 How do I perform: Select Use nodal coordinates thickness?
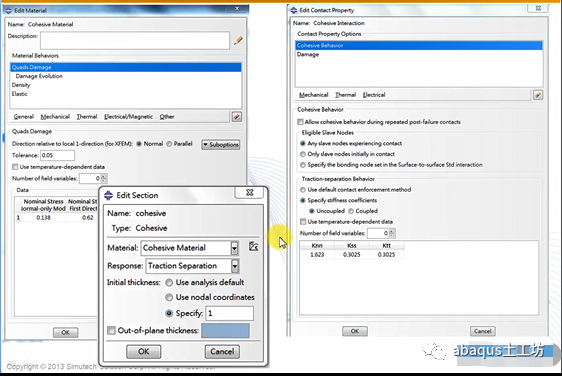pyautogui.click(x=169, y=298)
